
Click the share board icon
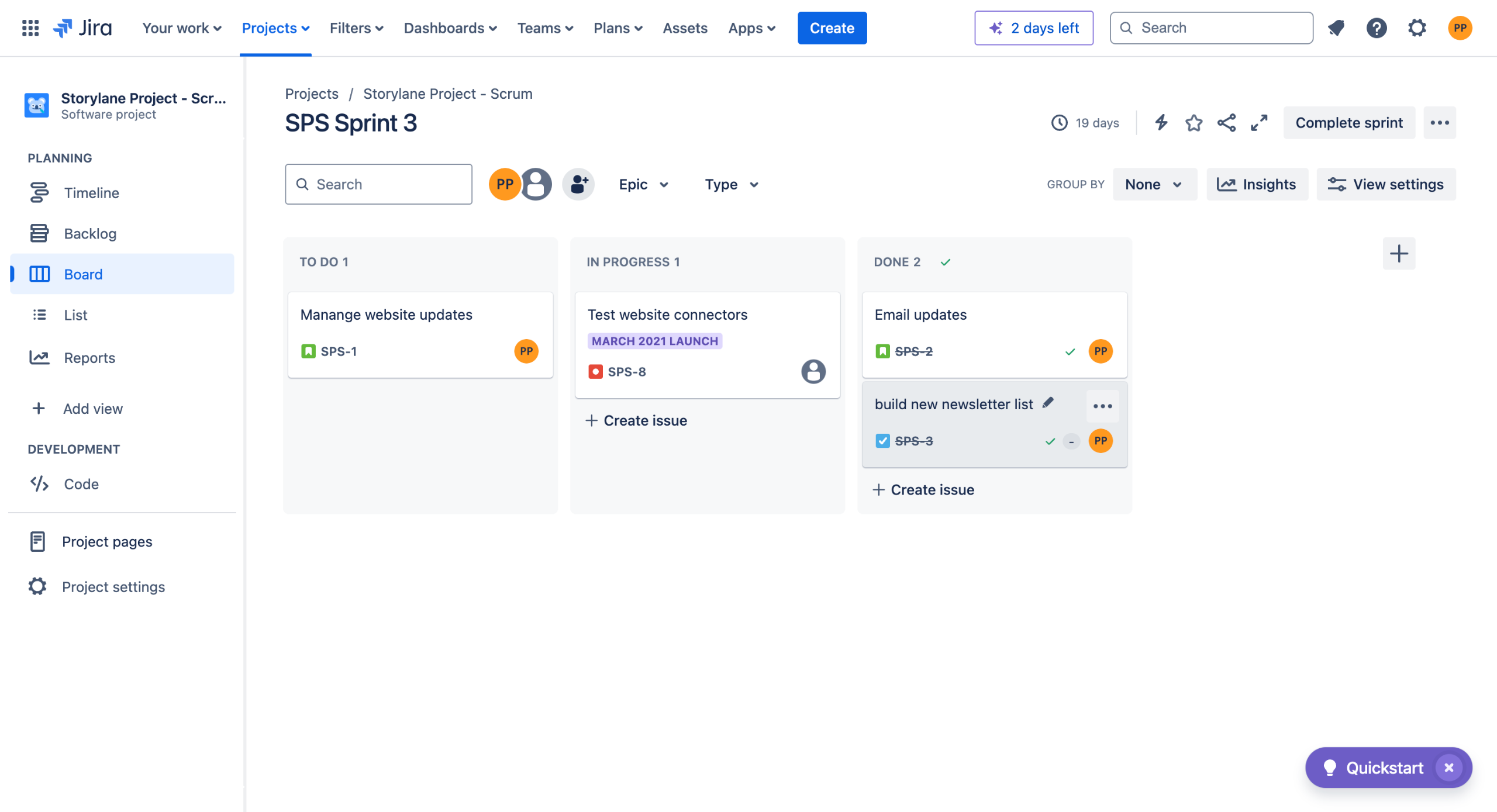coord(1226,123)
